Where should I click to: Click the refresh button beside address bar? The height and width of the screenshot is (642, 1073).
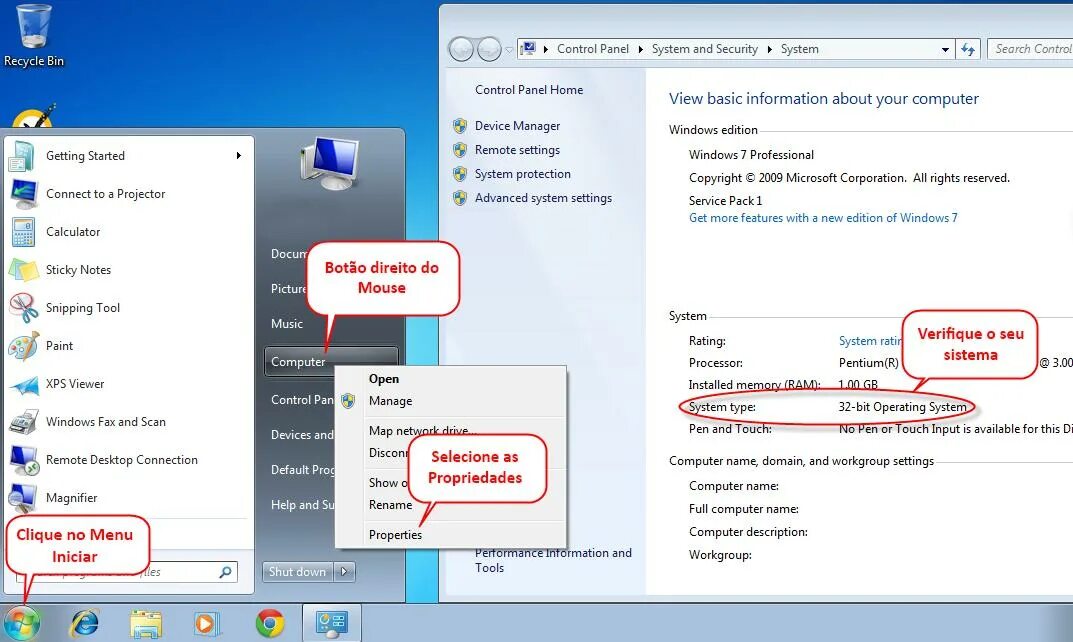click(x=968, y=49)
